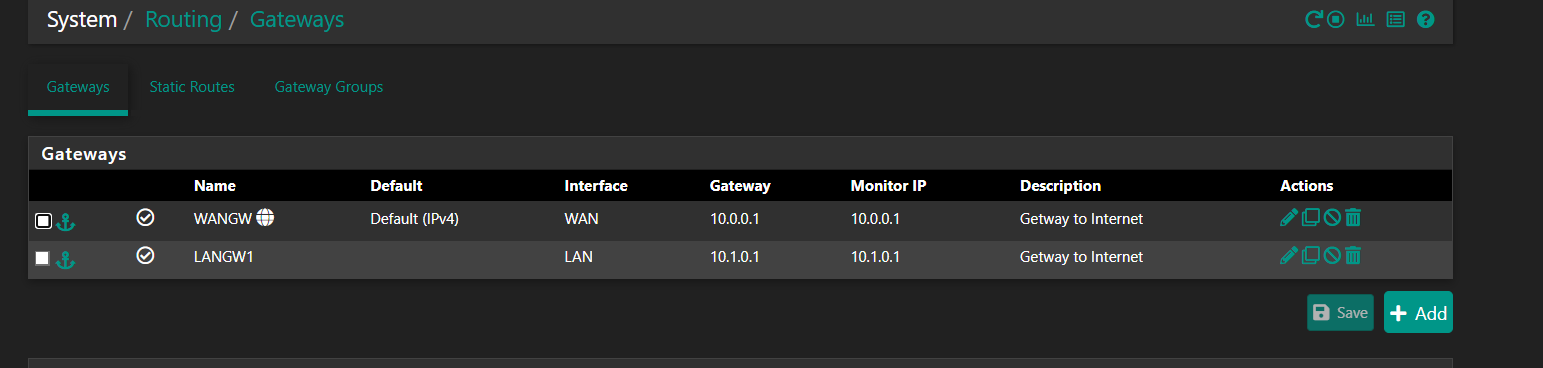Edit the LANGW1 gateway with pencil icon
The height and width of the screenshot is (368, 1543).
click(1289, 255)
